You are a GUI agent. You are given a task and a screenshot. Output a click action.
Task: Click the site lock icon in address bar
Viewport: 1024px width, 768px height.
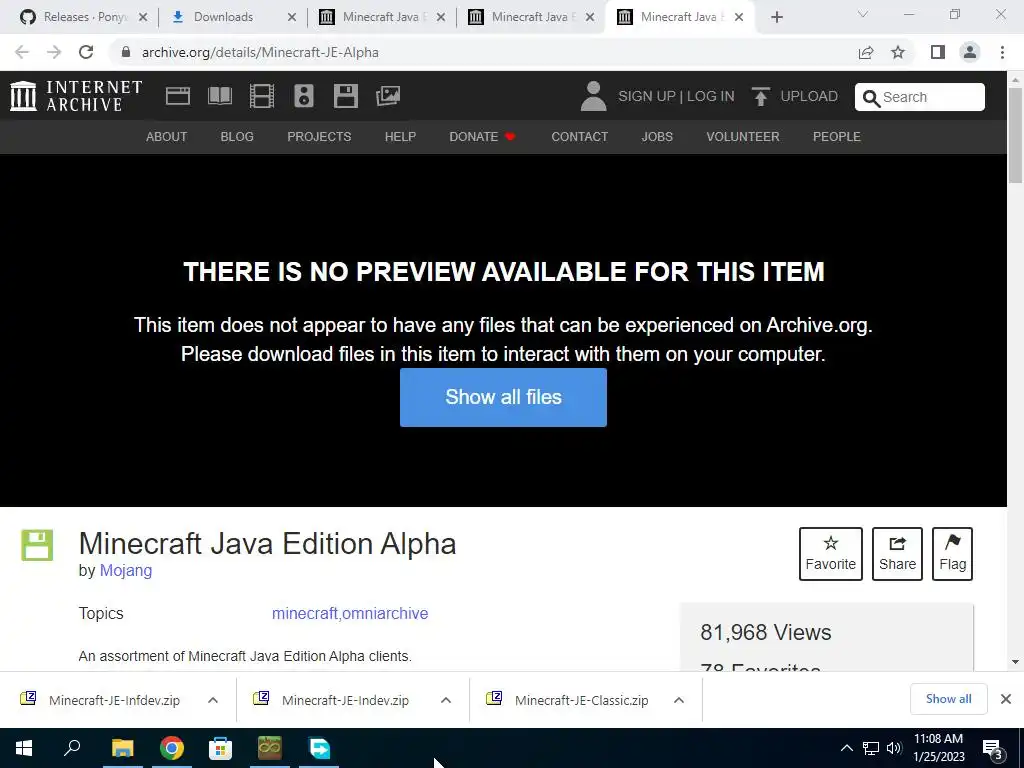126,52
